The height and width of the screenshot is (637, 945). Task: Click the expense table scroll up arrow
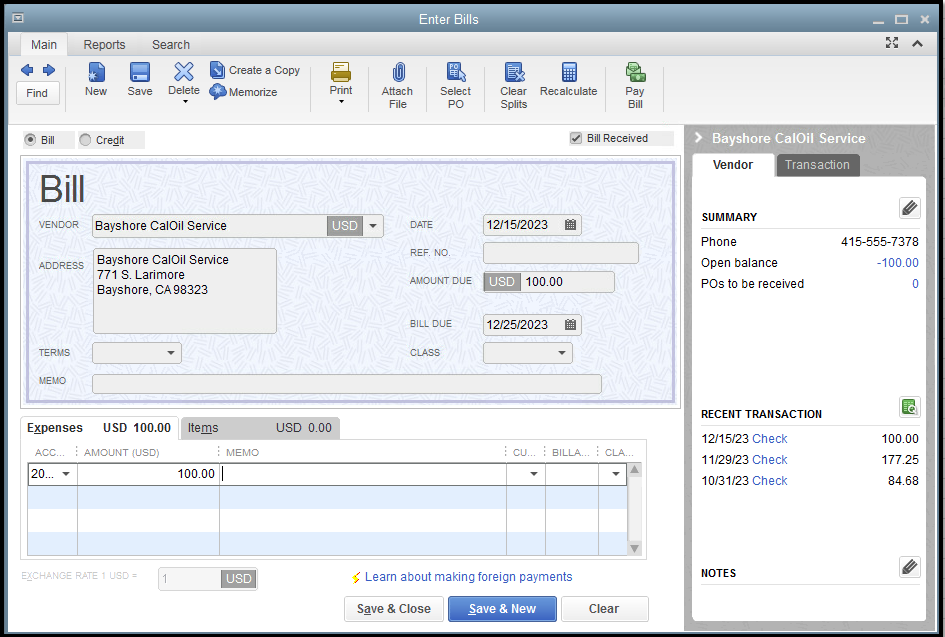[634, 469]
